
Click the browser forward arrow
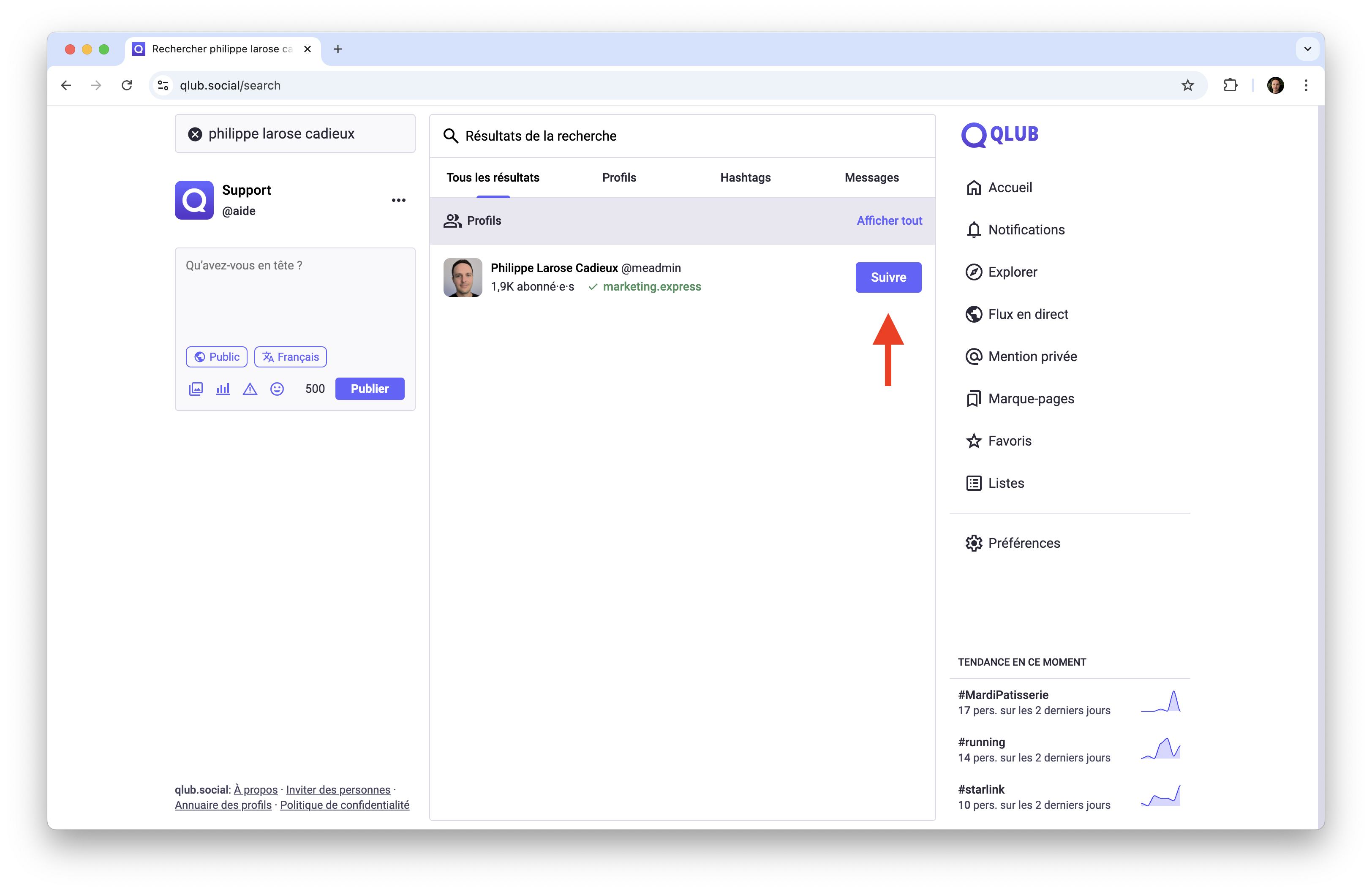[x=96, y=86]
